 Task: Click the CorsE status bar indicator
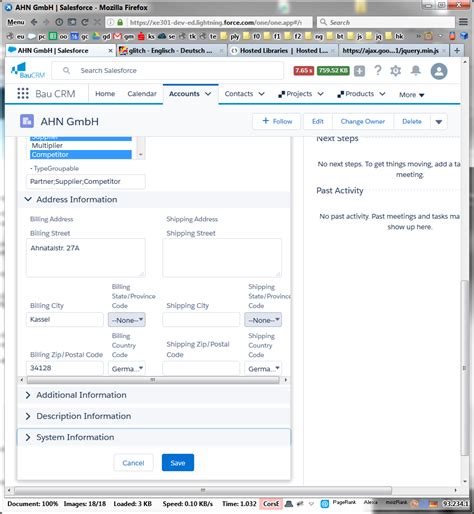pyautogui.click(x=271, y=504)
